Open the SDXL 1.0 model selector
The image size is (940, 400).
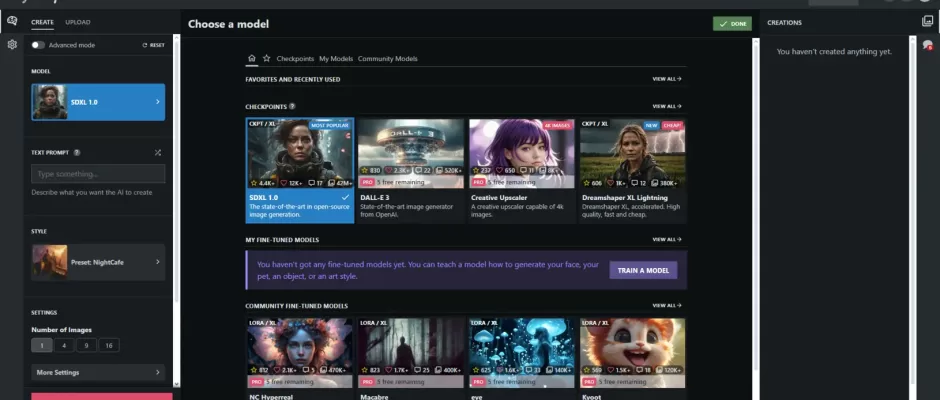point(98,102)
